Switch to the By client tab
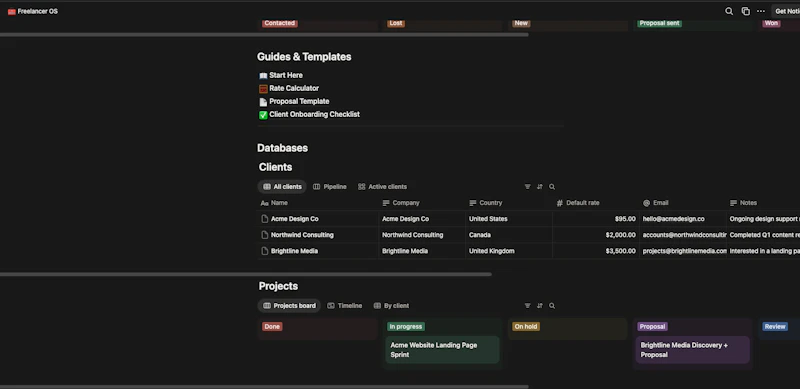This screenshot has width=800, height=389. (391, 306)
